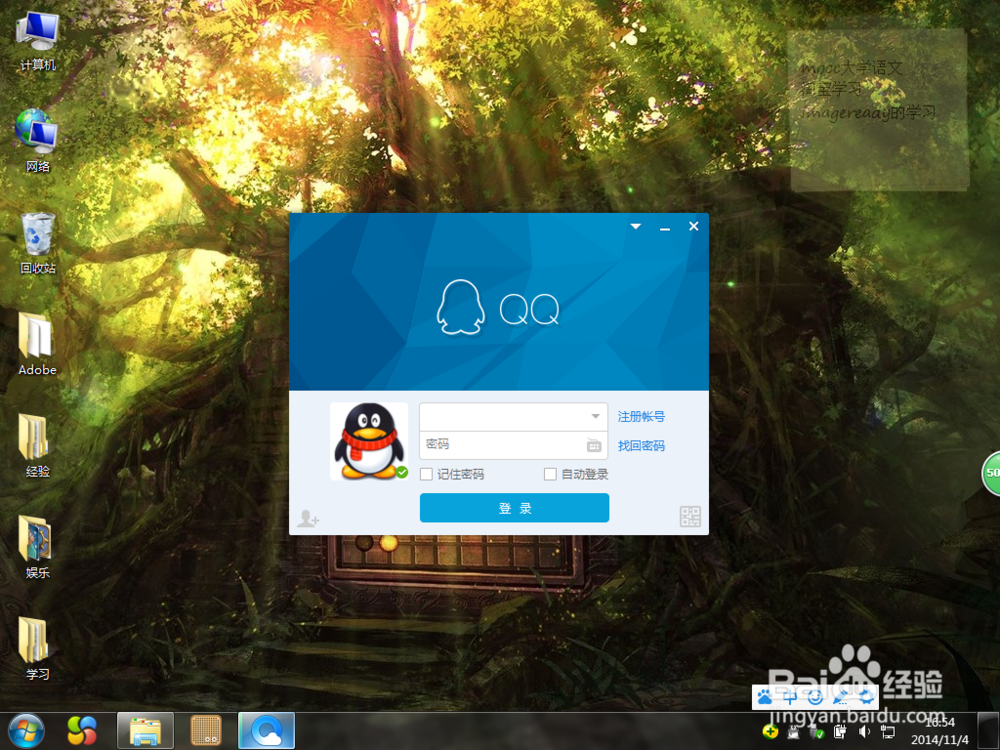The width and height of the screenshot is (1000, 750).
Task: Select the 经验 folder on desktop
Action: (37, 445)
